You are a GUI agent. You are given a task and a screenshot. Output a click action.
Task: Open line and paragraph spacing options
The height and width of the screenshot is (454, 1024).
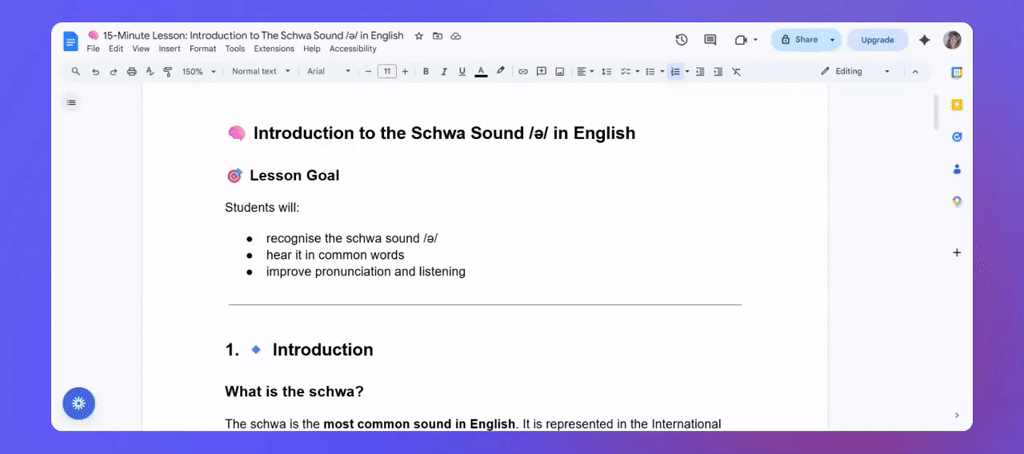606,71
